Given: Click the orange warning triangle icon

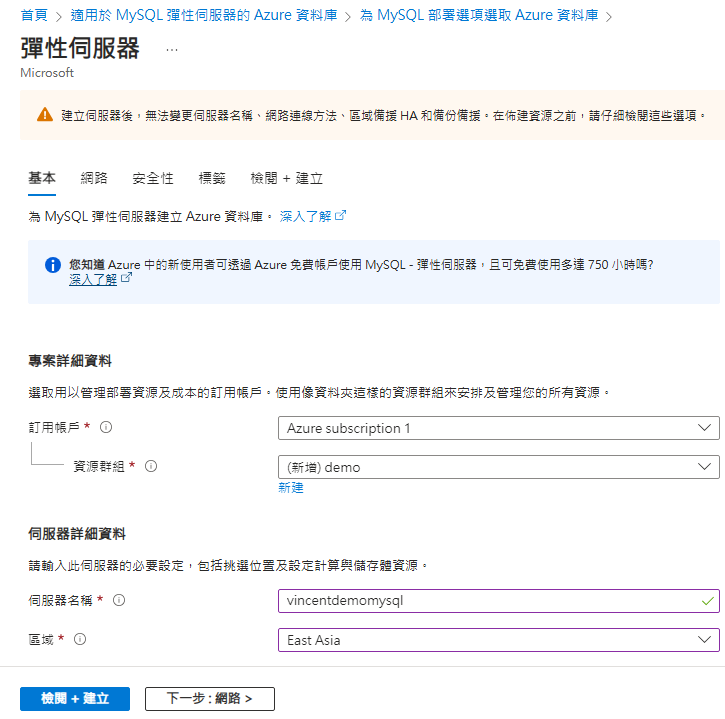Looking at the screenshot, I should [45, 114].
